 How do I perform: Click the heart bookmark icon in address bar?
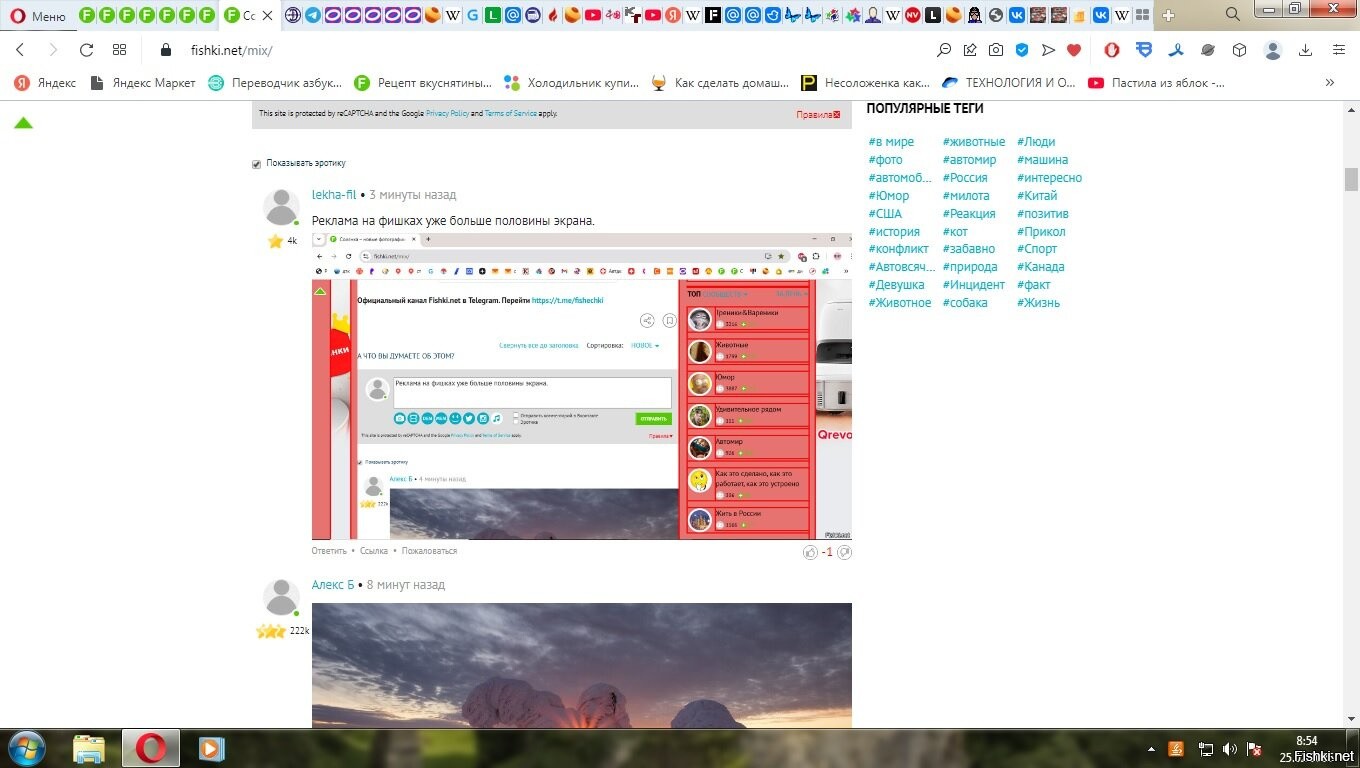click(1074, 50)
